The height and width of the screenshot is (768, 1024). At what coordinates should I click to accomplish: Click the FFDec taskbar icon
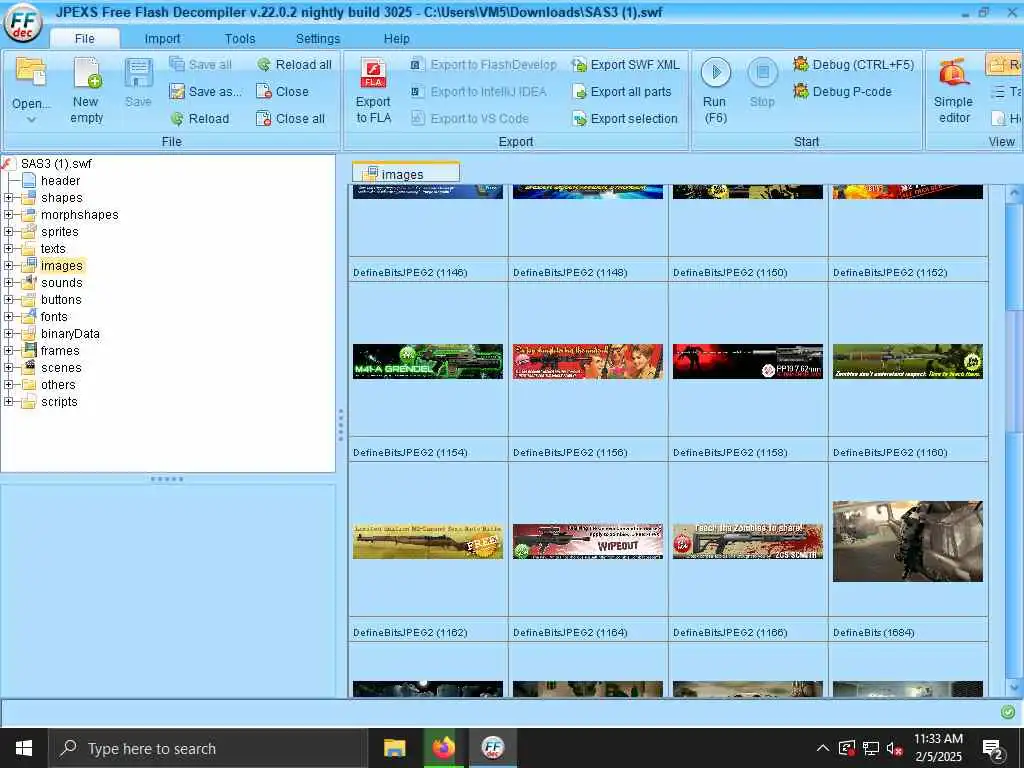(493, 748)
